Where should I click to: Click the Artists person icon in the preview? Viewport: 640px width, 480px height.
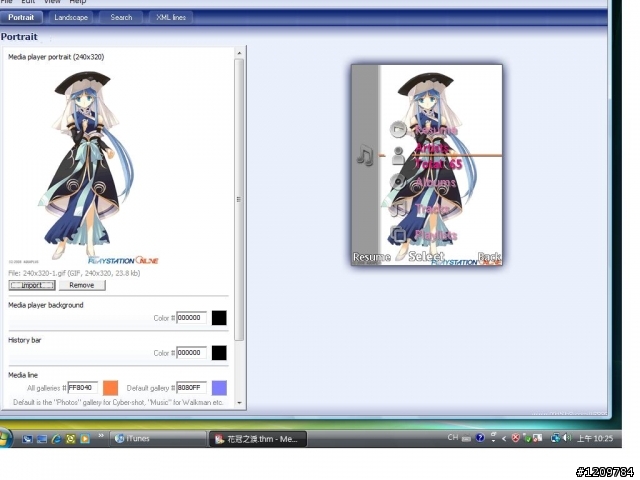click(x=398, y=156)
